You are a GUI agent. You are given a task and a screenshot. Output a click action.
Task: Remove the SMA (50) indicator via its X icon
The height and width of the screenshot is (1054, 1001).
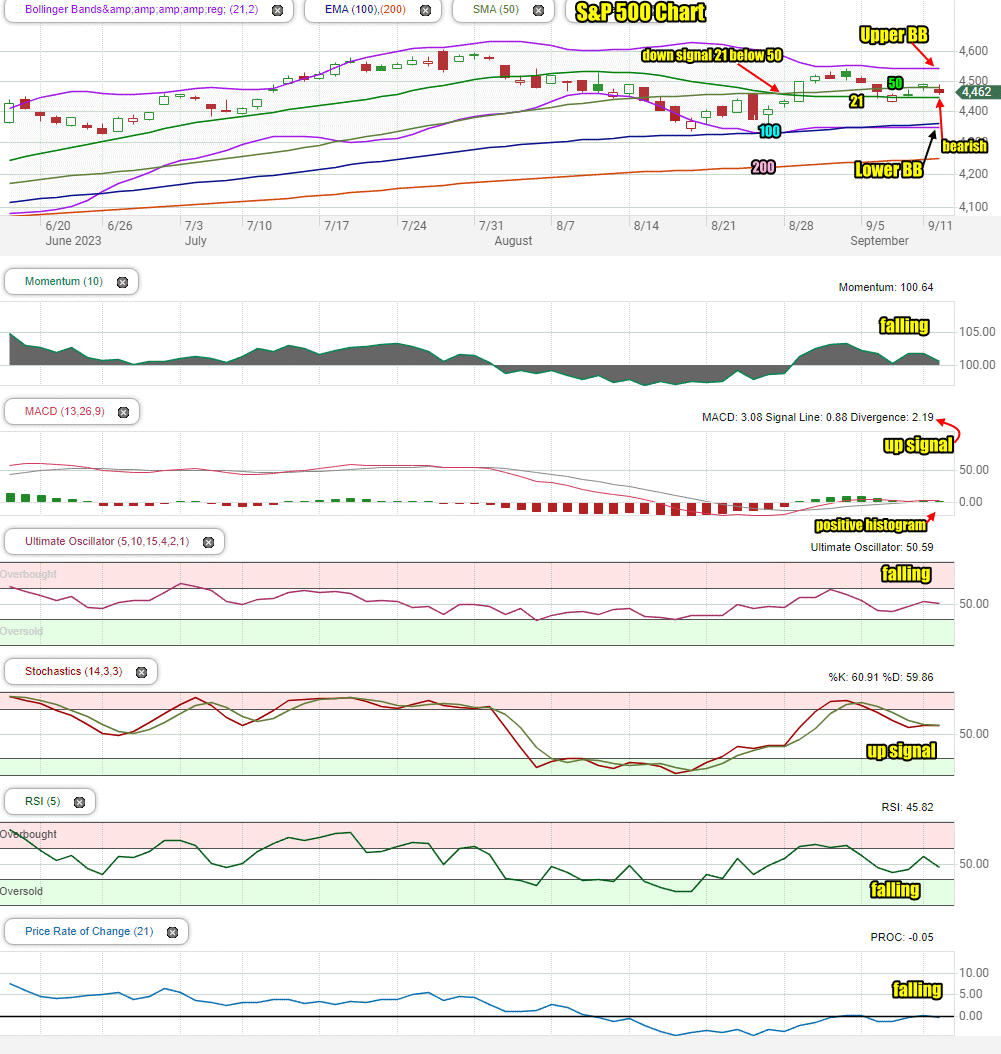pos(538,10)
